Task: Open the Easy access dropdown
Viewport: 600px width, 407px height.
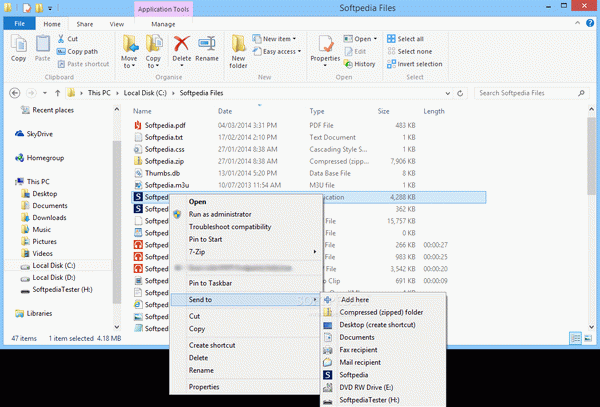Action: pyautogui.click(x=277, y=51)
